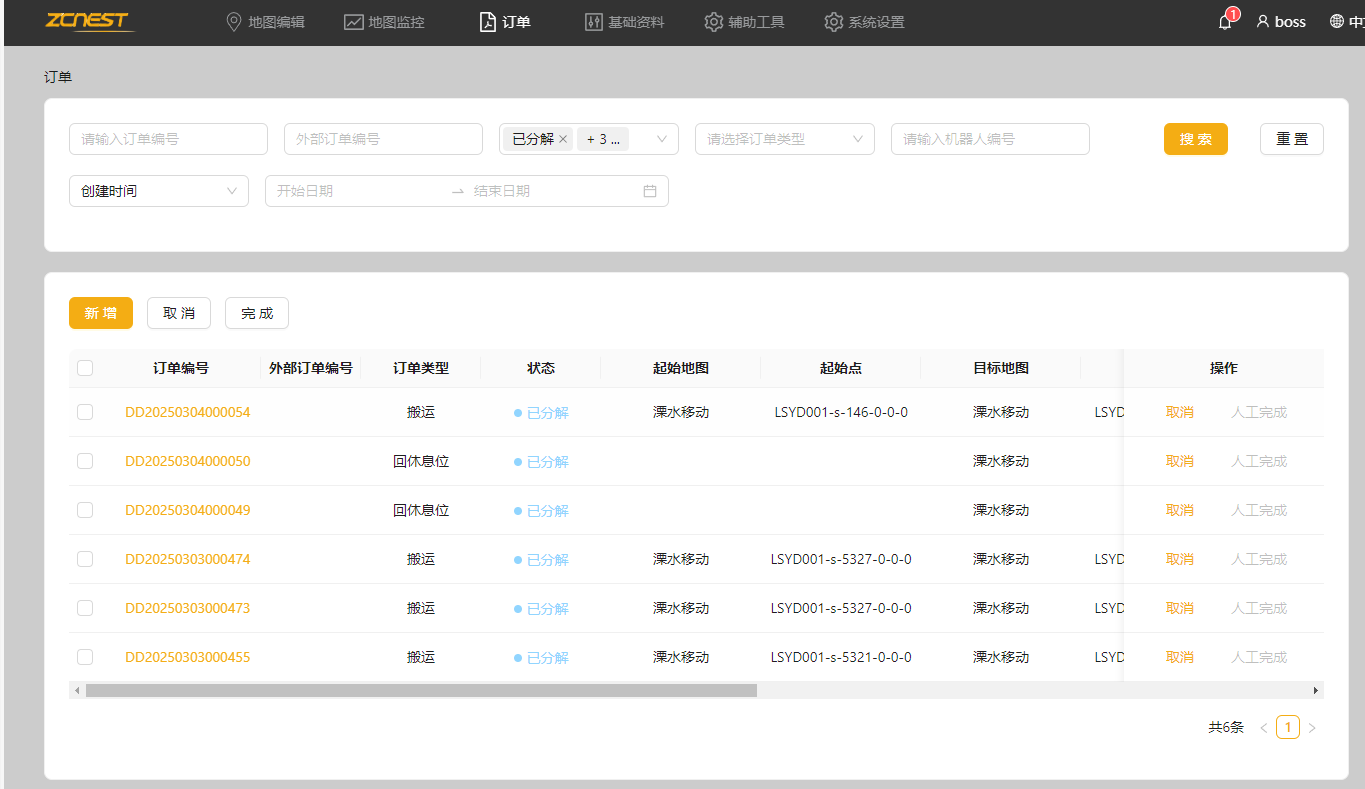Check the row DD20250303000455 checkbox
Viewport: 1365px width, 789px height.
coord(85,657)
